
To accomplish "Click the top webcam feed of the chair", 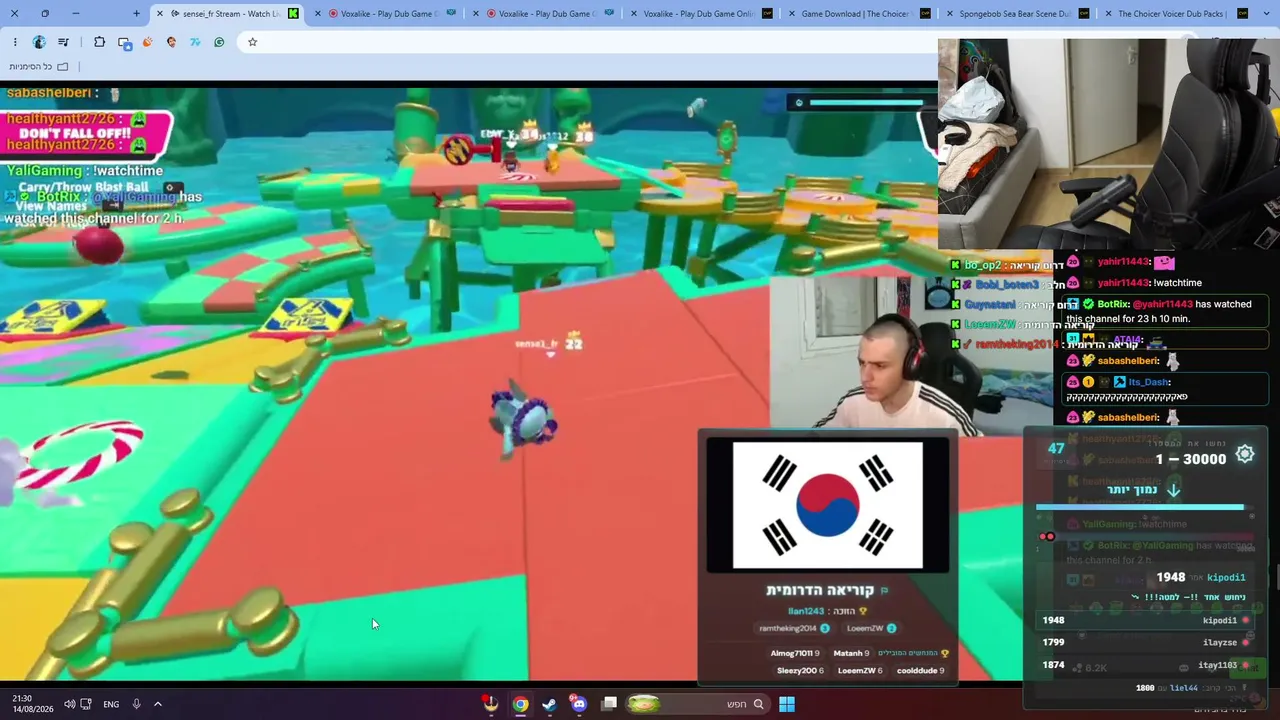I will pos(1108,142).
